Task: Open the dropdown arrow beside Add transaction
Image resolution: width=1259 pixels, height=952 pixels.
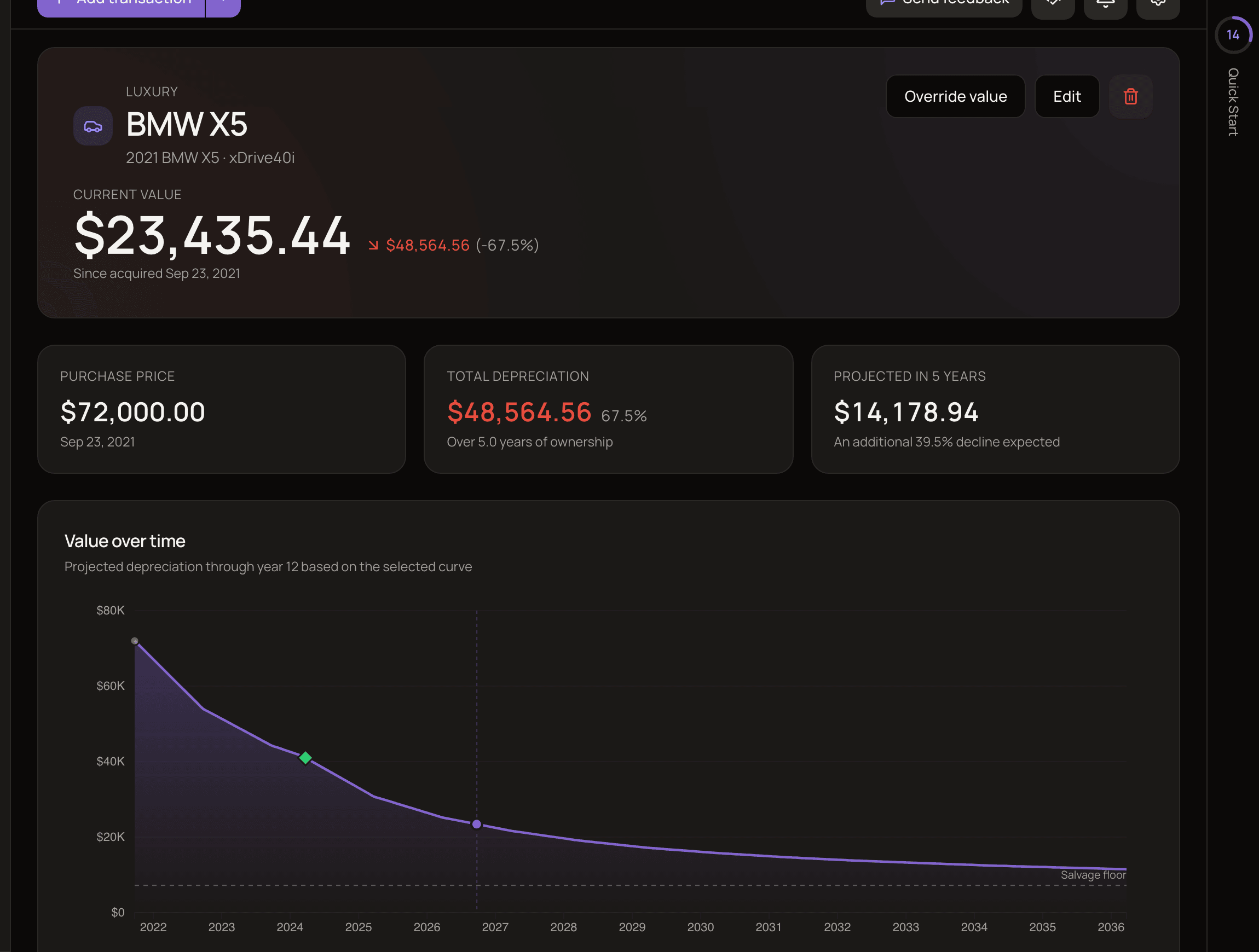Action: (x=223, y=5)
